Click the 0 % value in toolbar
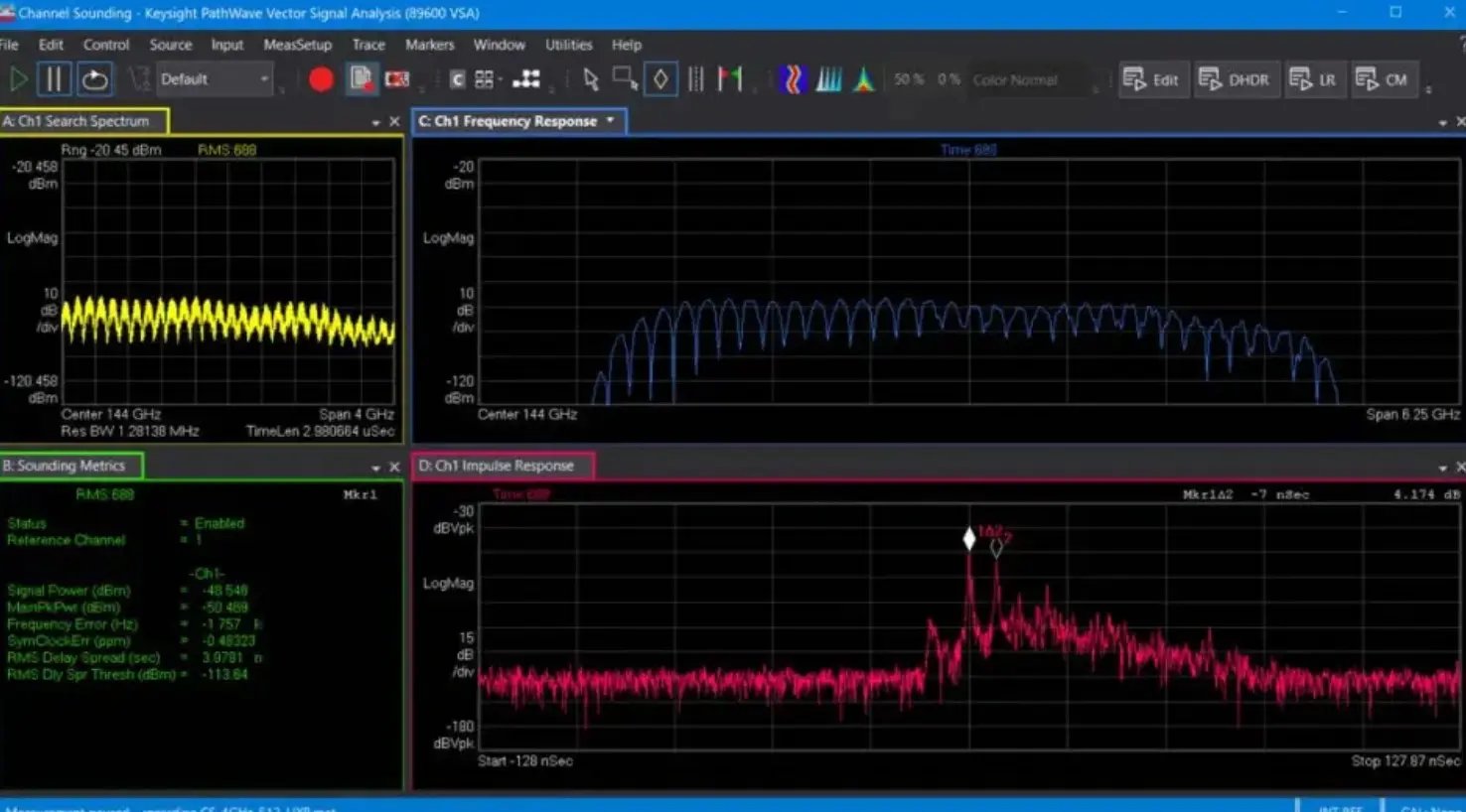This screenshot has width=1466, height=812. click(949, 79)
